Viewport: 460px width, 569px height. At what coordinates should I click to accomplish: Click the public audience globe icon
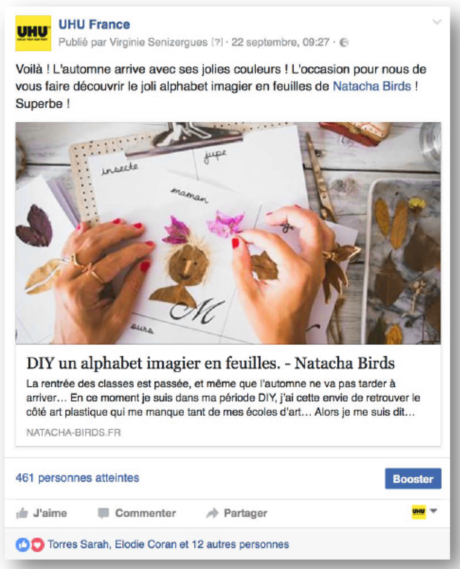coord(344,42)
